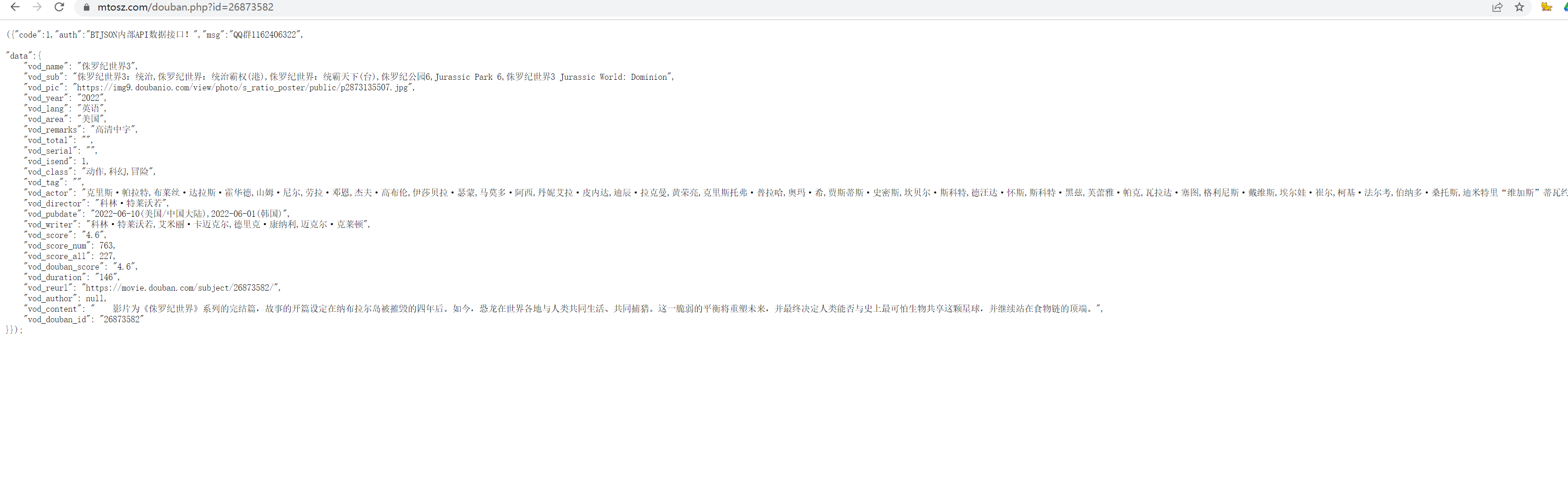Image resolution: width=1568 pixels, height=491 pixels.
Task: Select the vod_reurl movie.douban.com URL
Action: point(181,287)
